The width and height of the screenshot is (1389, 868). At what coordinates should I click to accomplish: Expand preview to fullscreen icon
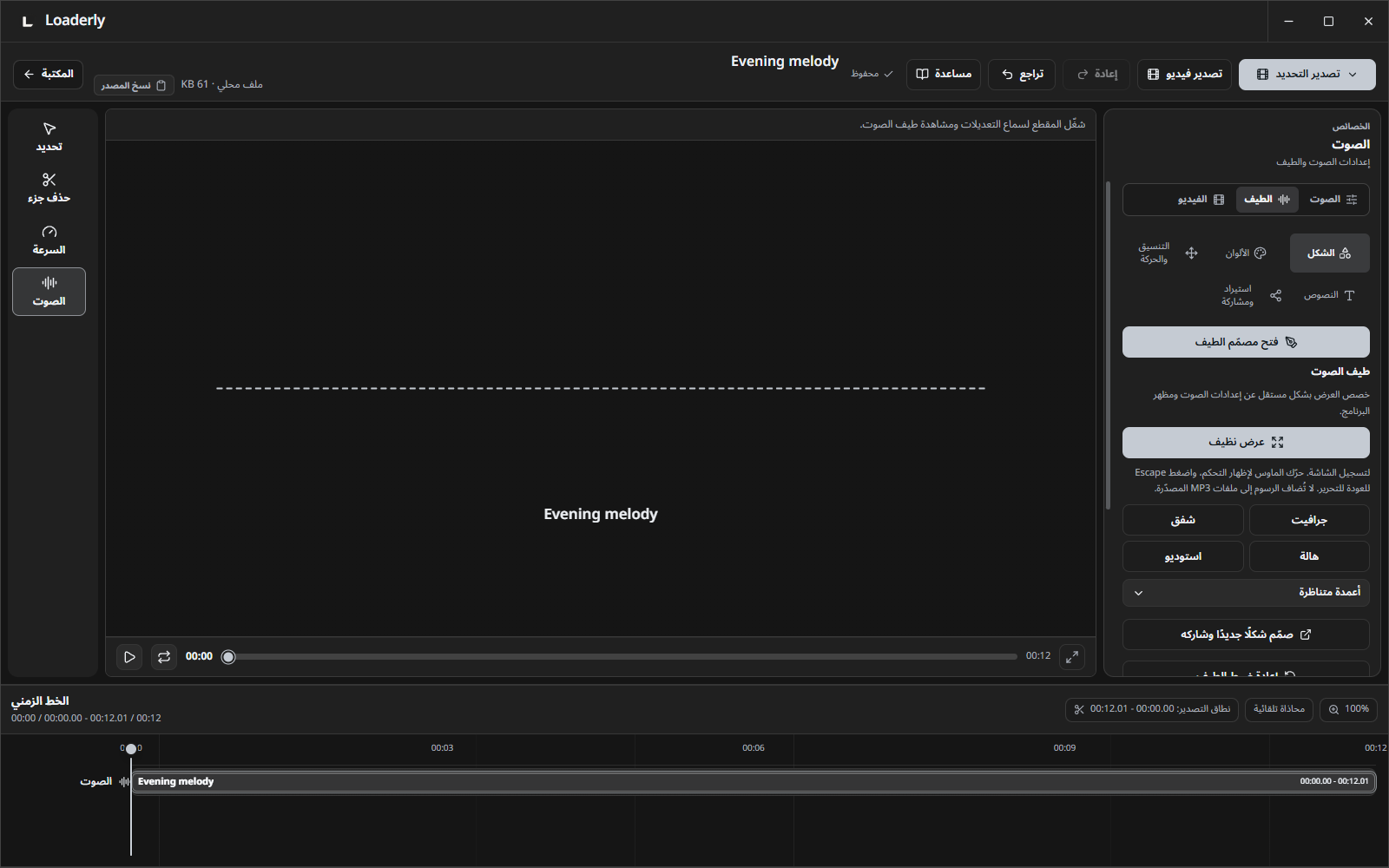point(1072,657)
